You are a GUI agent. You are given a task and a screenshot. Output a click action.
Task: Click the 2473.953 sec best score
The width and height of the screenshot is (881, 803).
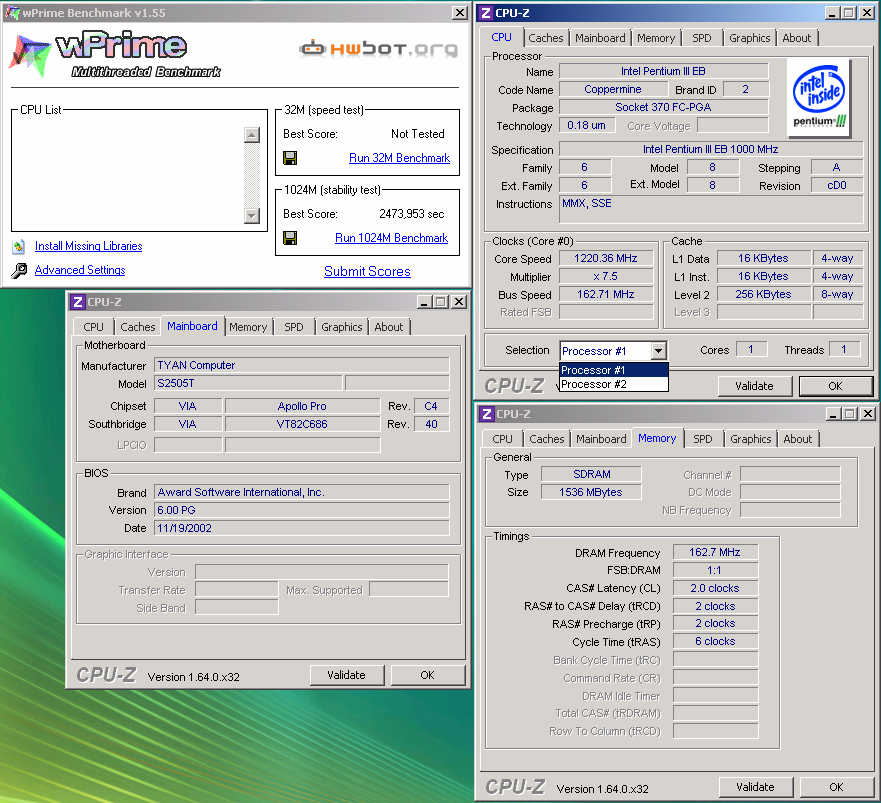(x=411, y=214)
